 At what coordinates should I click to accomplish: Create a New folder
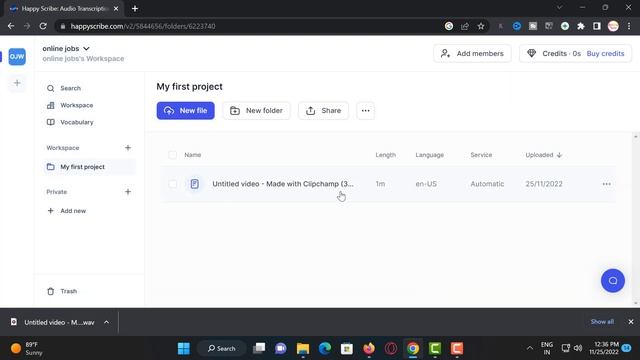pyautogui.click(x=256, y=111)
